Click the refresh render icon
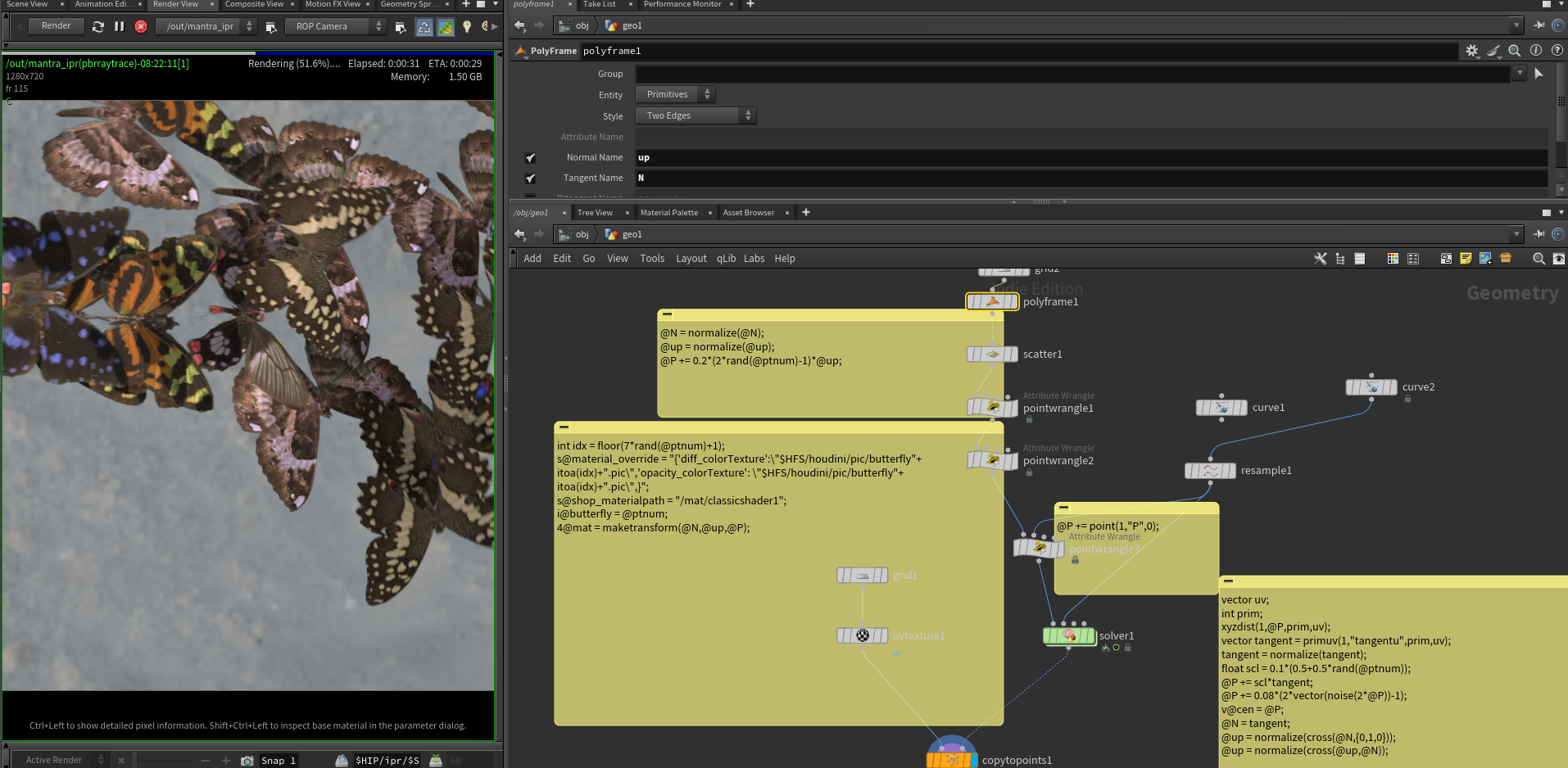This screenshot has height=768, width=1568. tap(98, 26)
